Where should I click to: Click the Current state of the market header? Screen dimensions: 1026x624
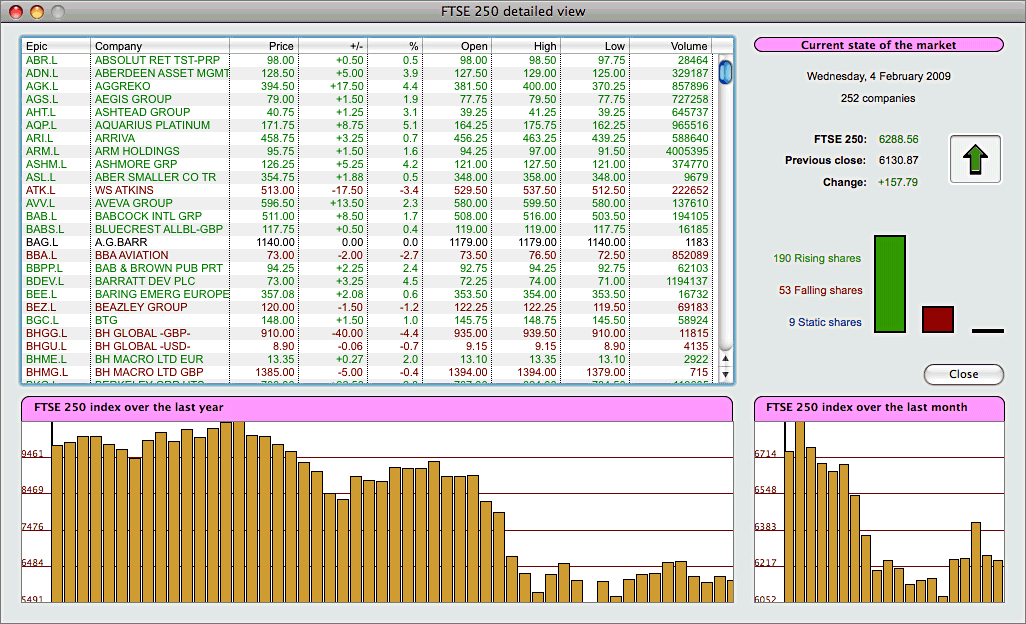(878, 45)
